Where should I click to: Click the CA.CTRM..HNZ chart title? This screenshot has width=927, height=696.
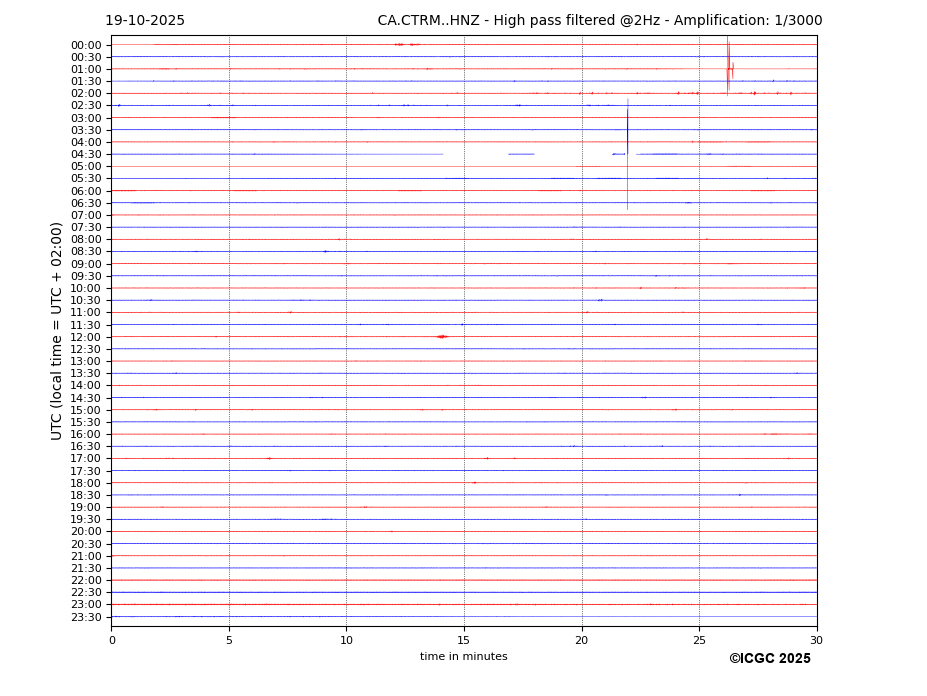[599, 21]
